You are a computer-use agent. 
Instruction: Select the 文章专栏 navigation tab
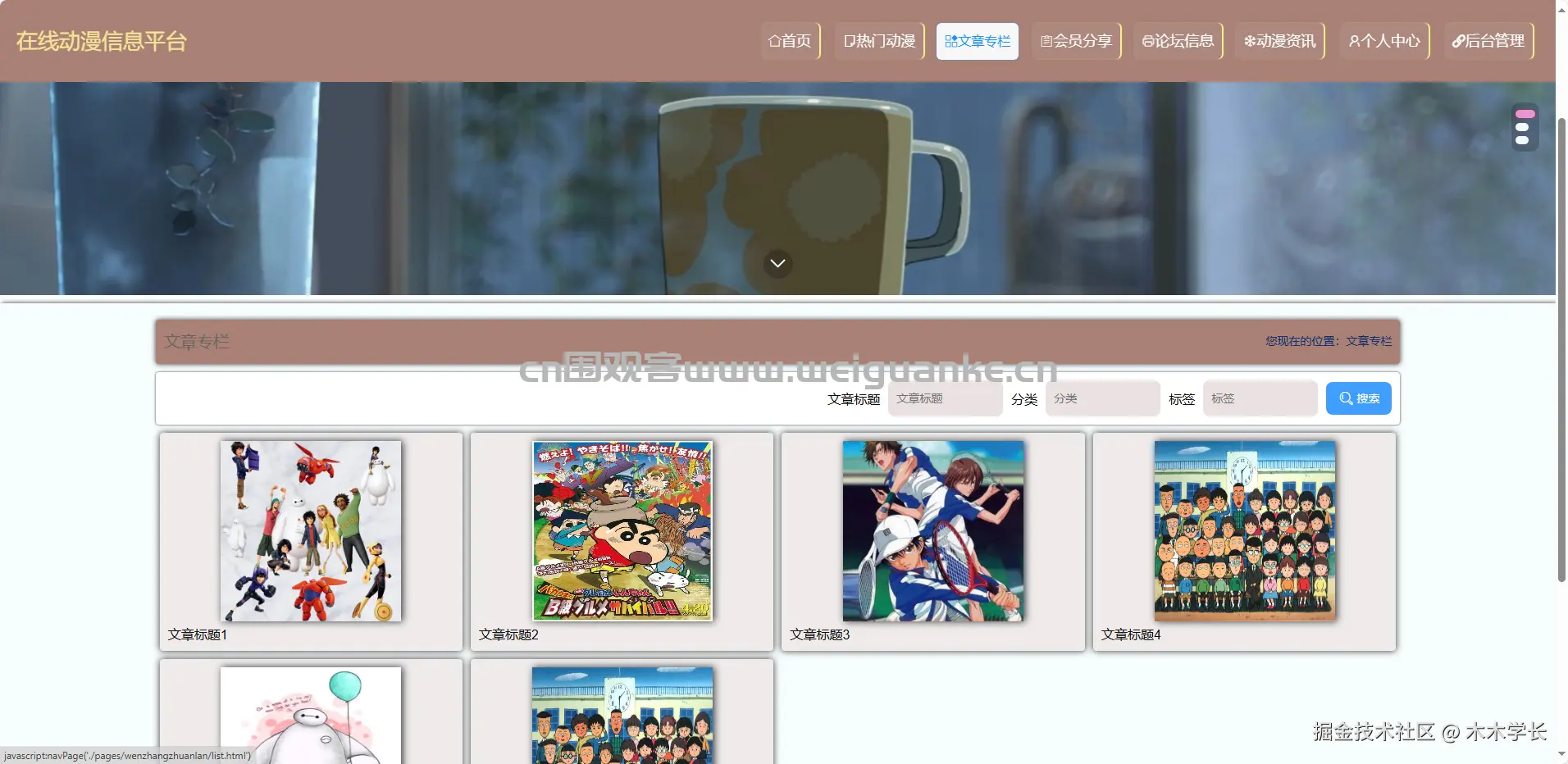click(978, 41)
